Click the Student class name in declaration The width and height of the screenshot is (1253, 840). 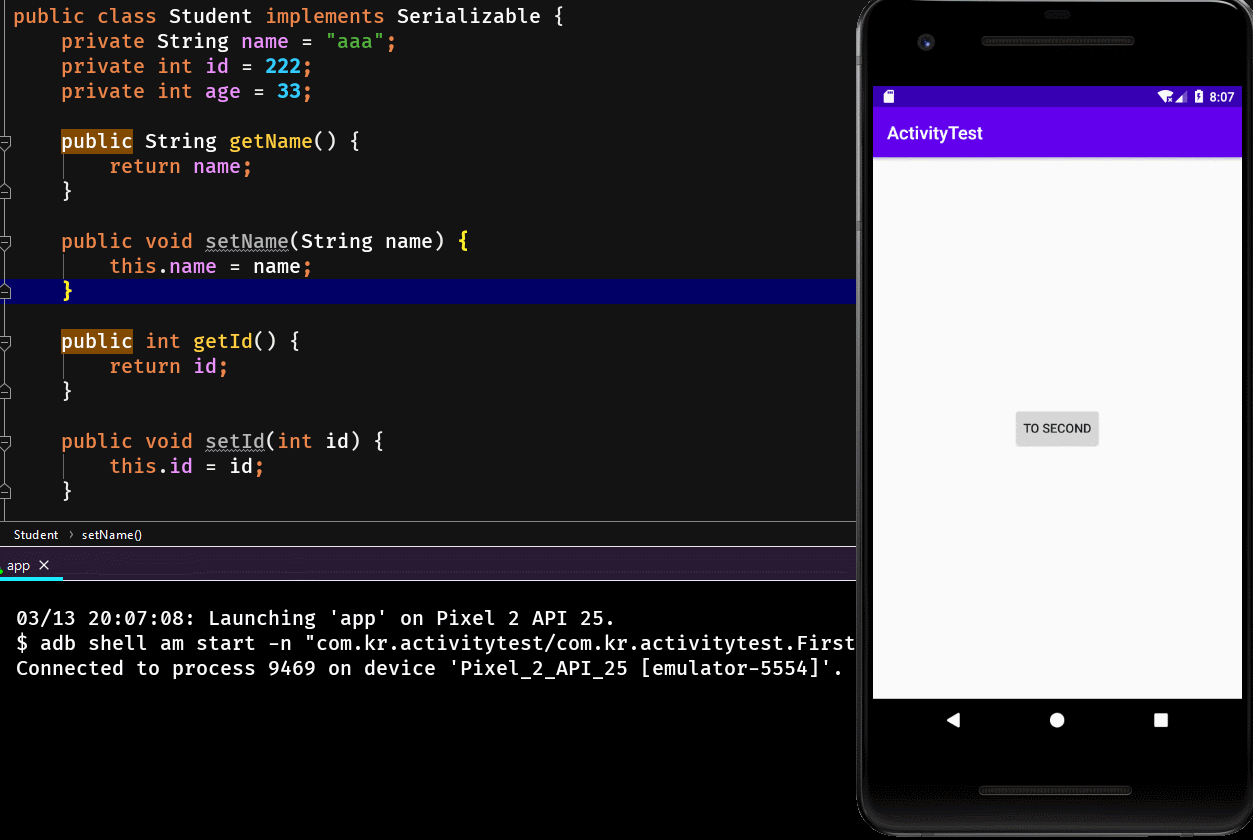click(x=211, y=16)
